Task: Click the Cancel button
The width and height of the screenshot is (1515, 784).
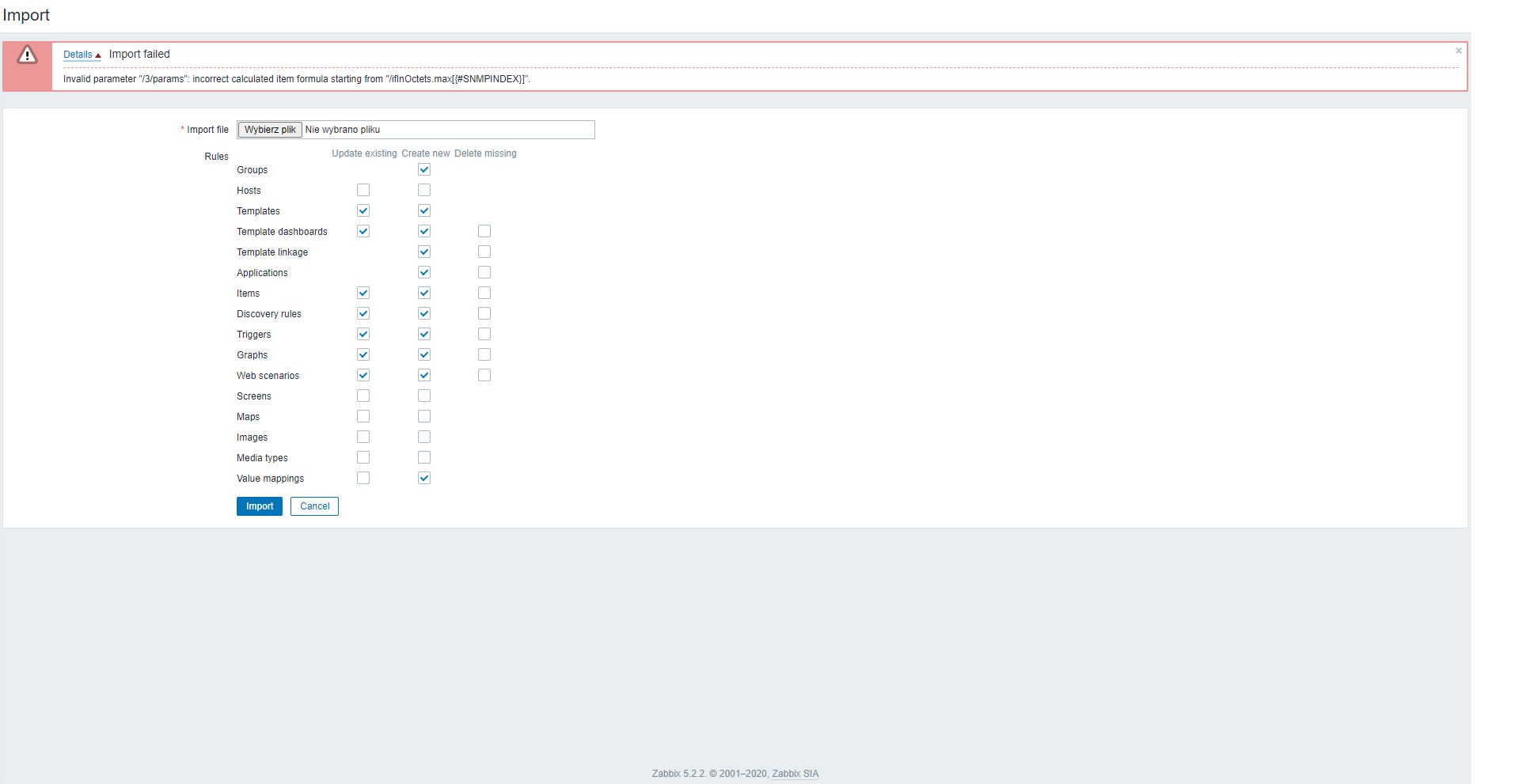Action: pyautogui.click(x=314, y=506)
